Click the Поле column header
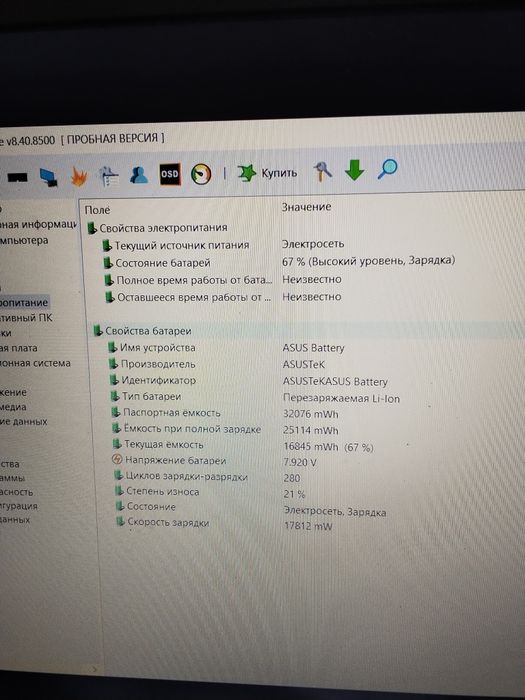 97,210
